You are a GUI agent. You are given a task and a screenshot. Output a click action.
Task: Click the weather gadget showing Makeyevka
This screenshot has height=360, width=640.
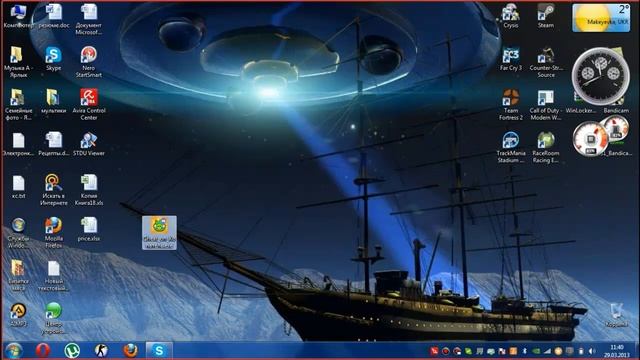coord(601,18)
